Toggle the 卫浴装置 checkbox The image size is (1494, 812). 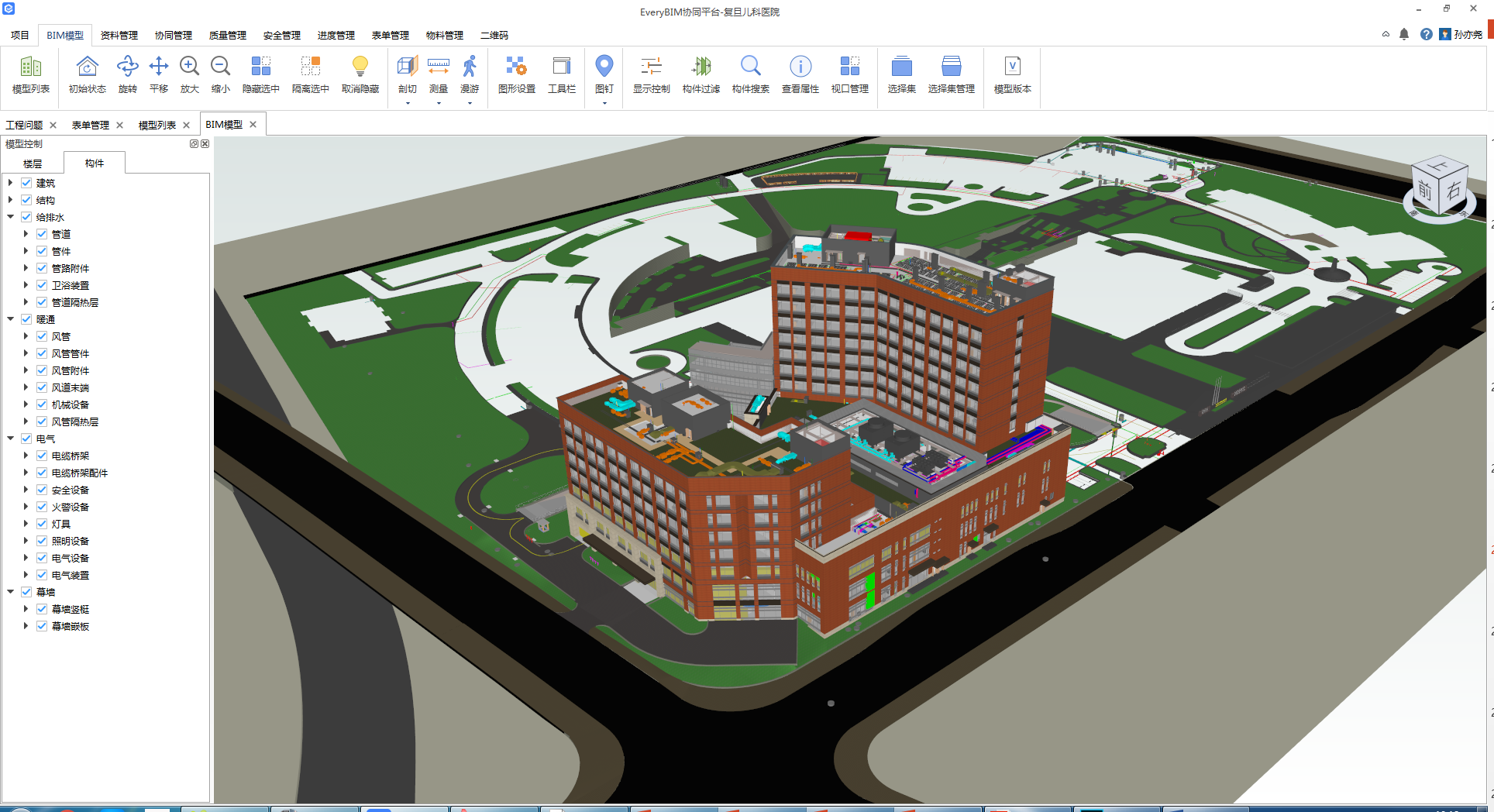[42, 285]
